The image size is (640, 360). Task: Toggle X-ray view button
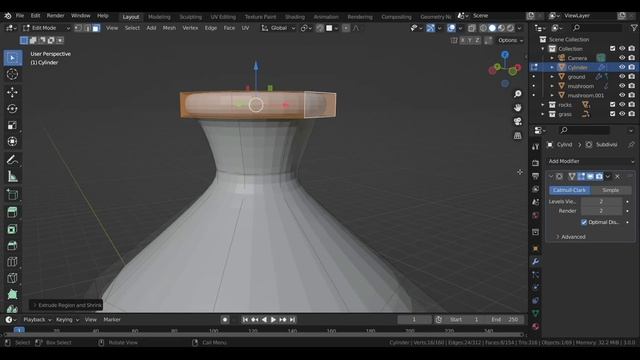click(x=471, y=28)
